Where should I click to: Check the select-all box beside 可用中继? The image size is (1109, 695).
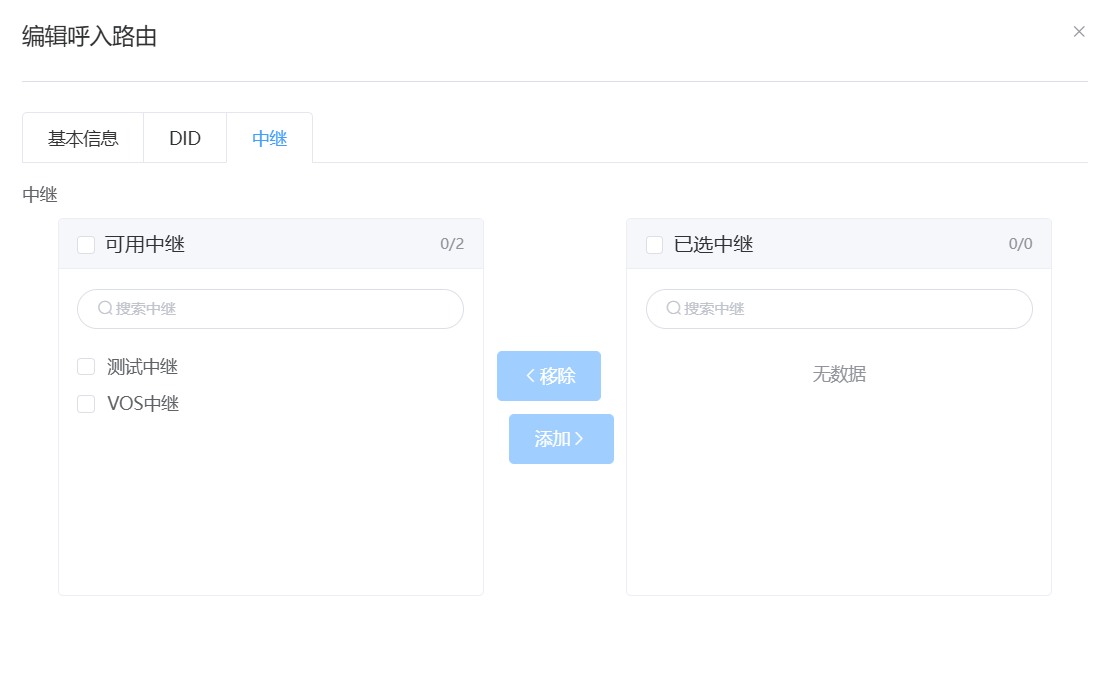click(x=85, y=244)
